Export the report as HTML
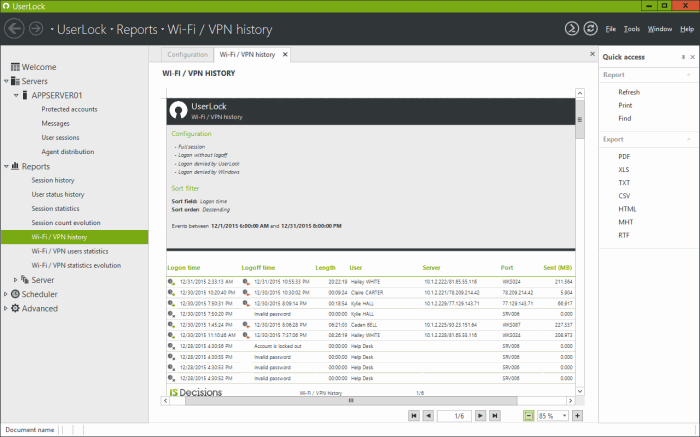 627,209
